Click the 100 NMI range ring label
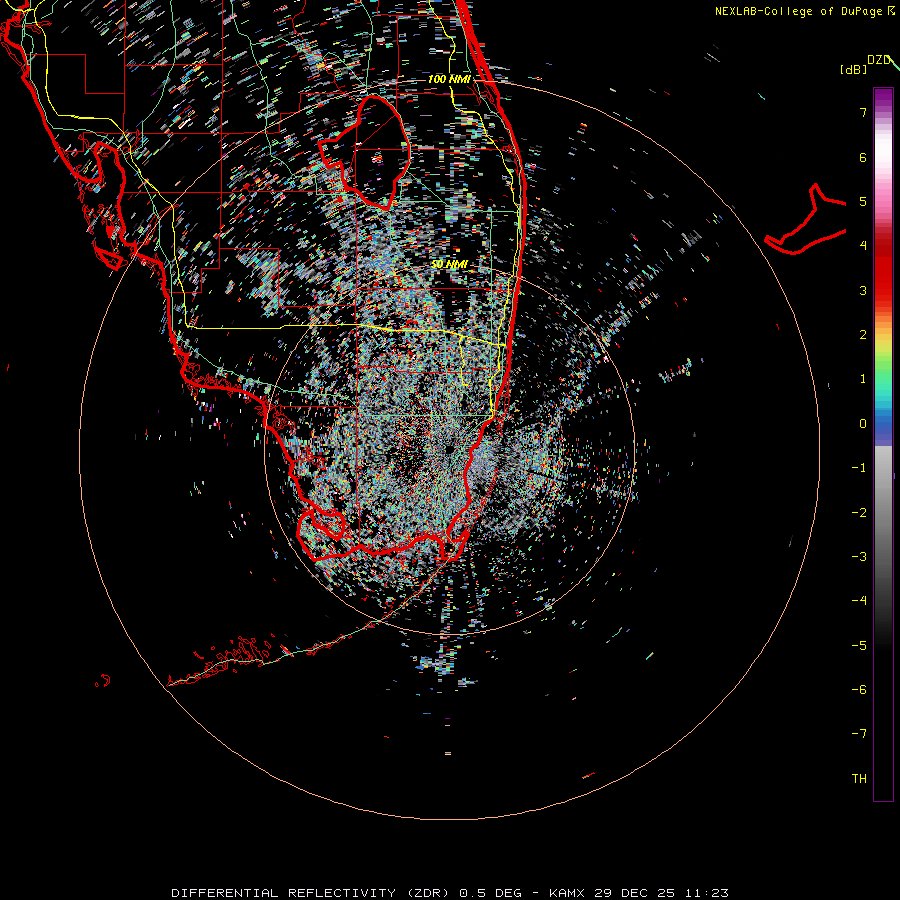This screenshot has width=900, height=900. (x=449, y=79)
